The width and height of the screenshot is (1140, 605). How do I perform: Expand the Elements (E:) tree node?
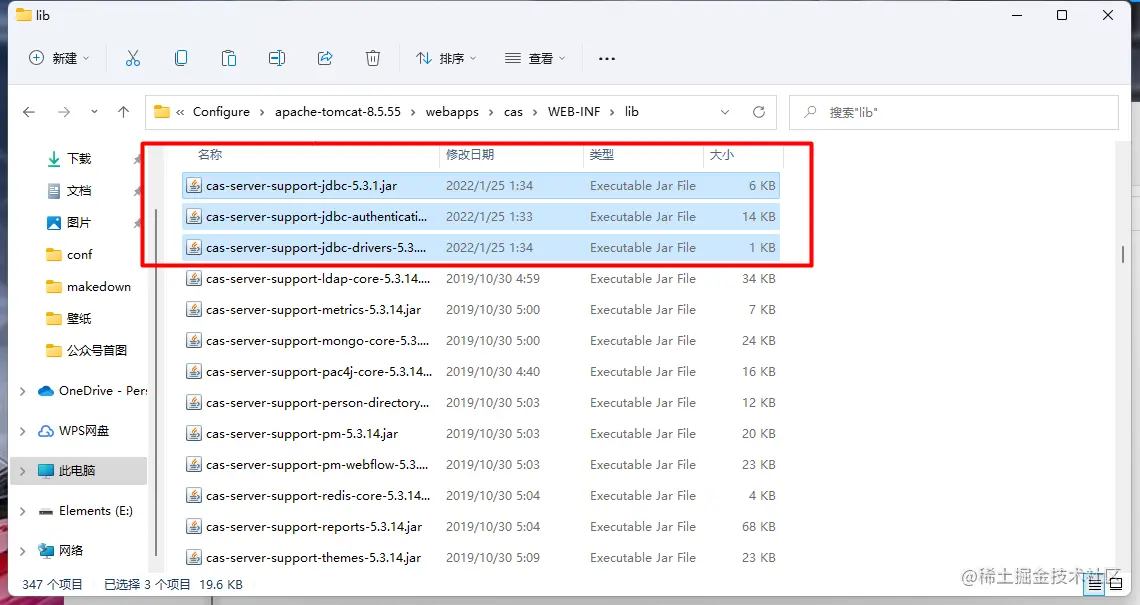23,511
